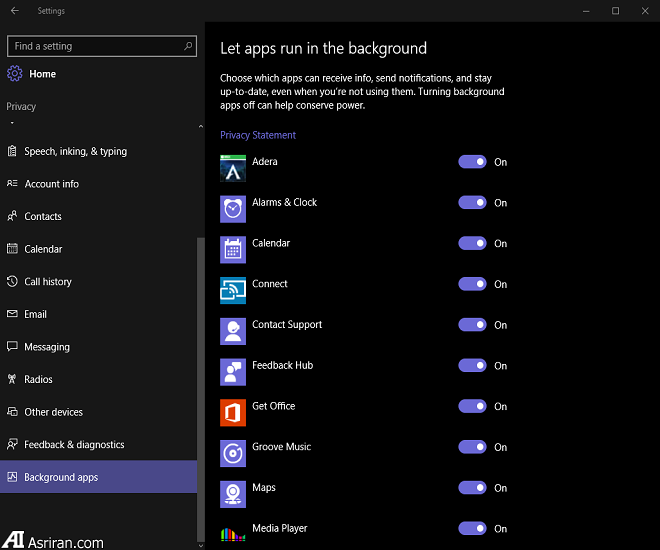Click the Find a setting search box
This screenshot has width=660, height=550.
(x=95, y=46)
